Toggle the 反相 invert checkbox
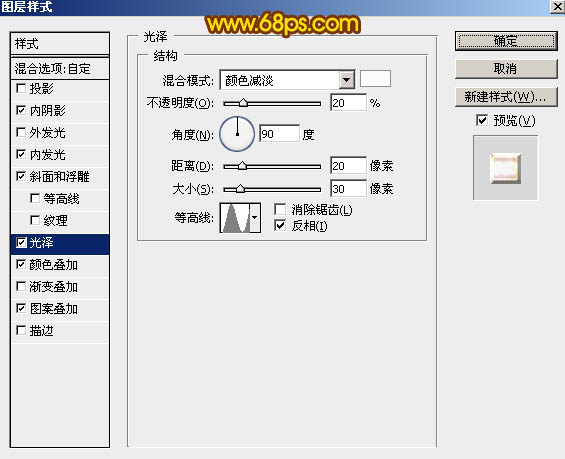565x459 pixels. (280, 226)
